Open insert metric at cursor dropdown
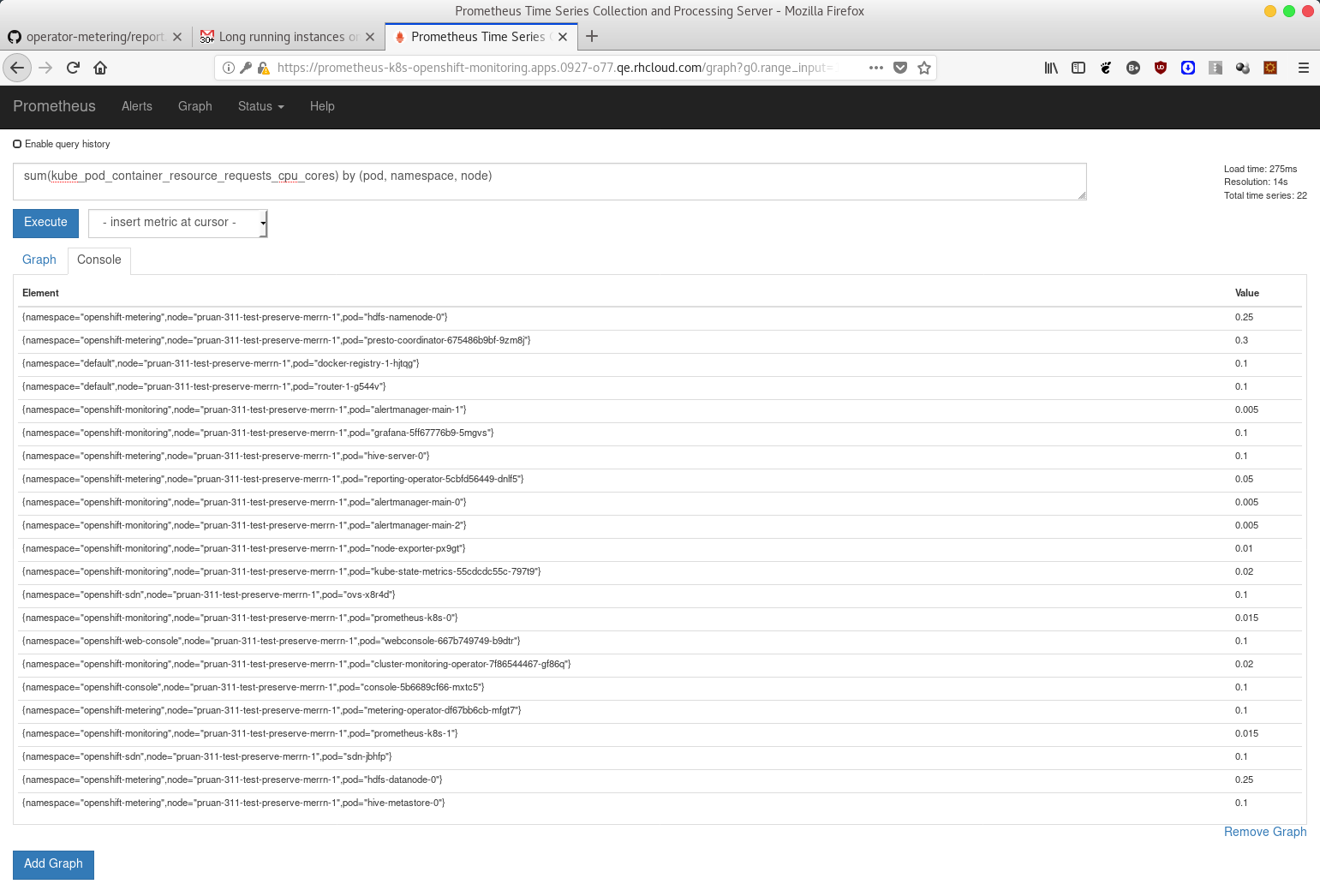1320x896 pixels. (178, 223)
